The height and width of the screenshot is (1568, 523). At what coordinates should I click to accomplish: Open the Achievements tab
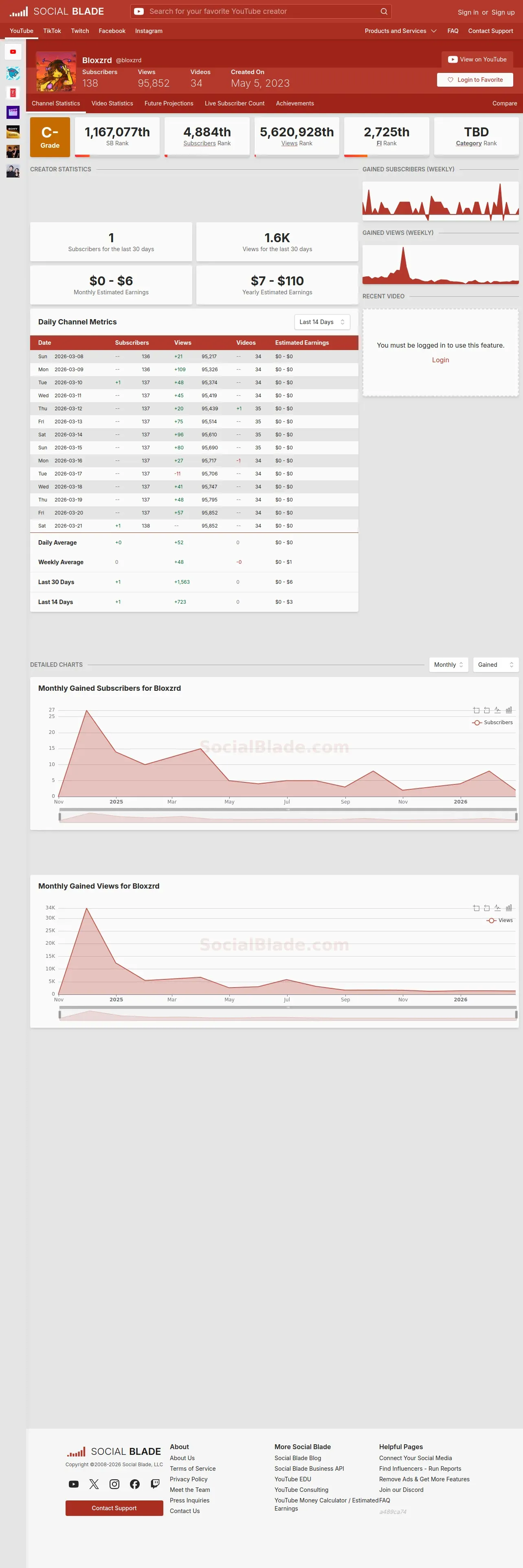click(x=294, y=103)
